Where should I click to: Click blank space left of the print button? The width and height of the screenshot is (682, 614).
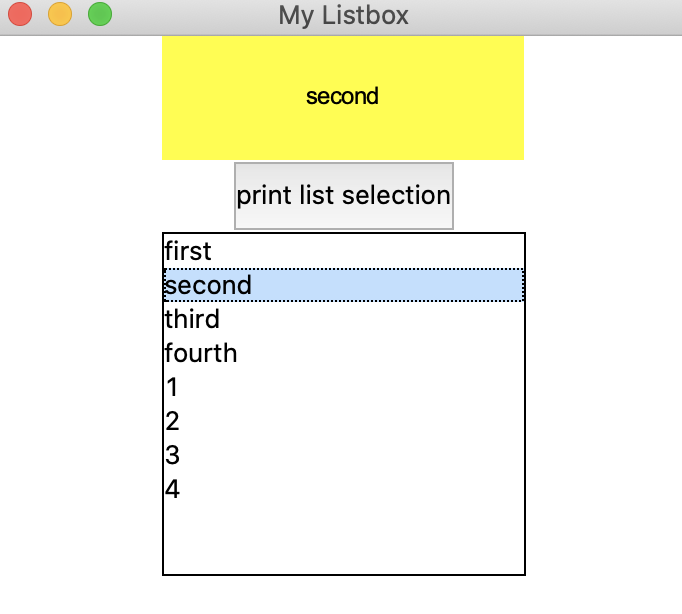pos(120,195)
